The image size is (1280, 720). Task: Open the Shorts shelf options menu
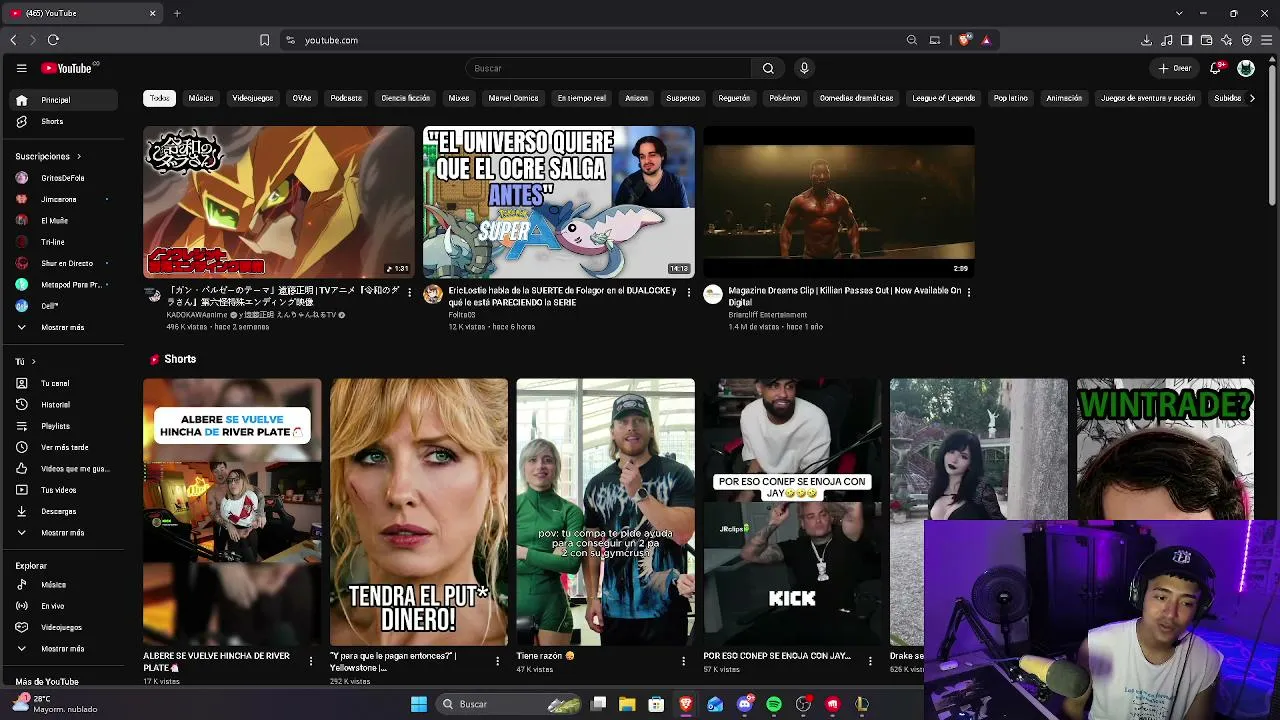coord(1244,360)
